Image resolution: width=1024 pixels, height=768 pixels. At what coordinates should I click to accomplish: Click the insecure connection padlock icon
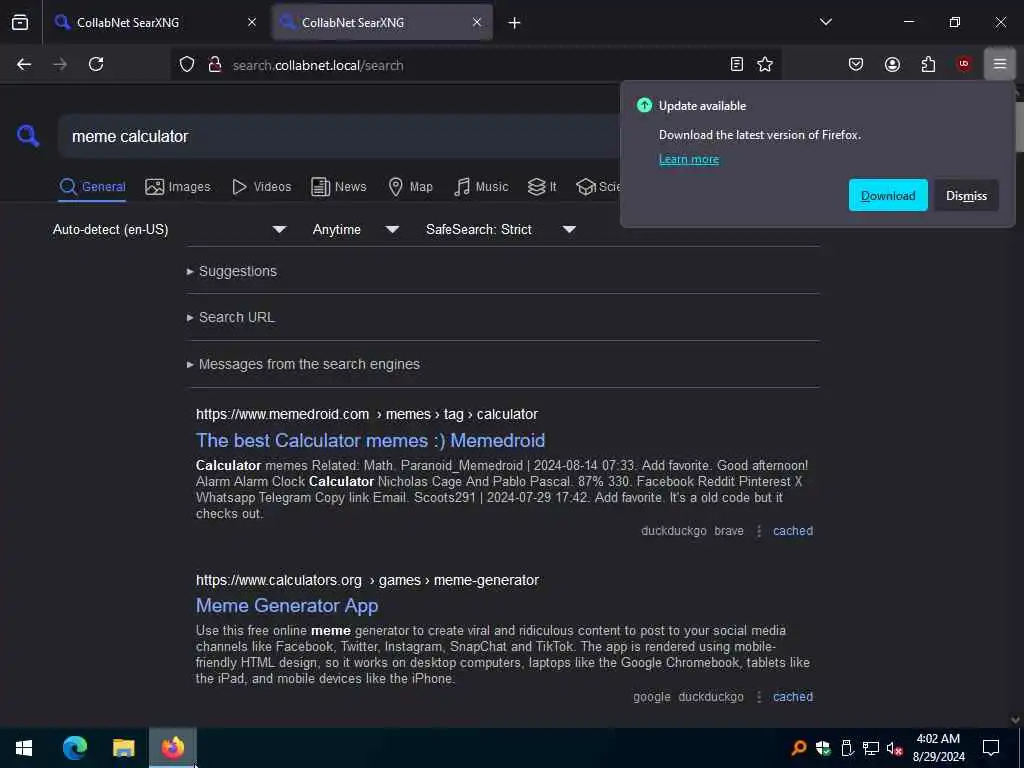click(215, 65)
